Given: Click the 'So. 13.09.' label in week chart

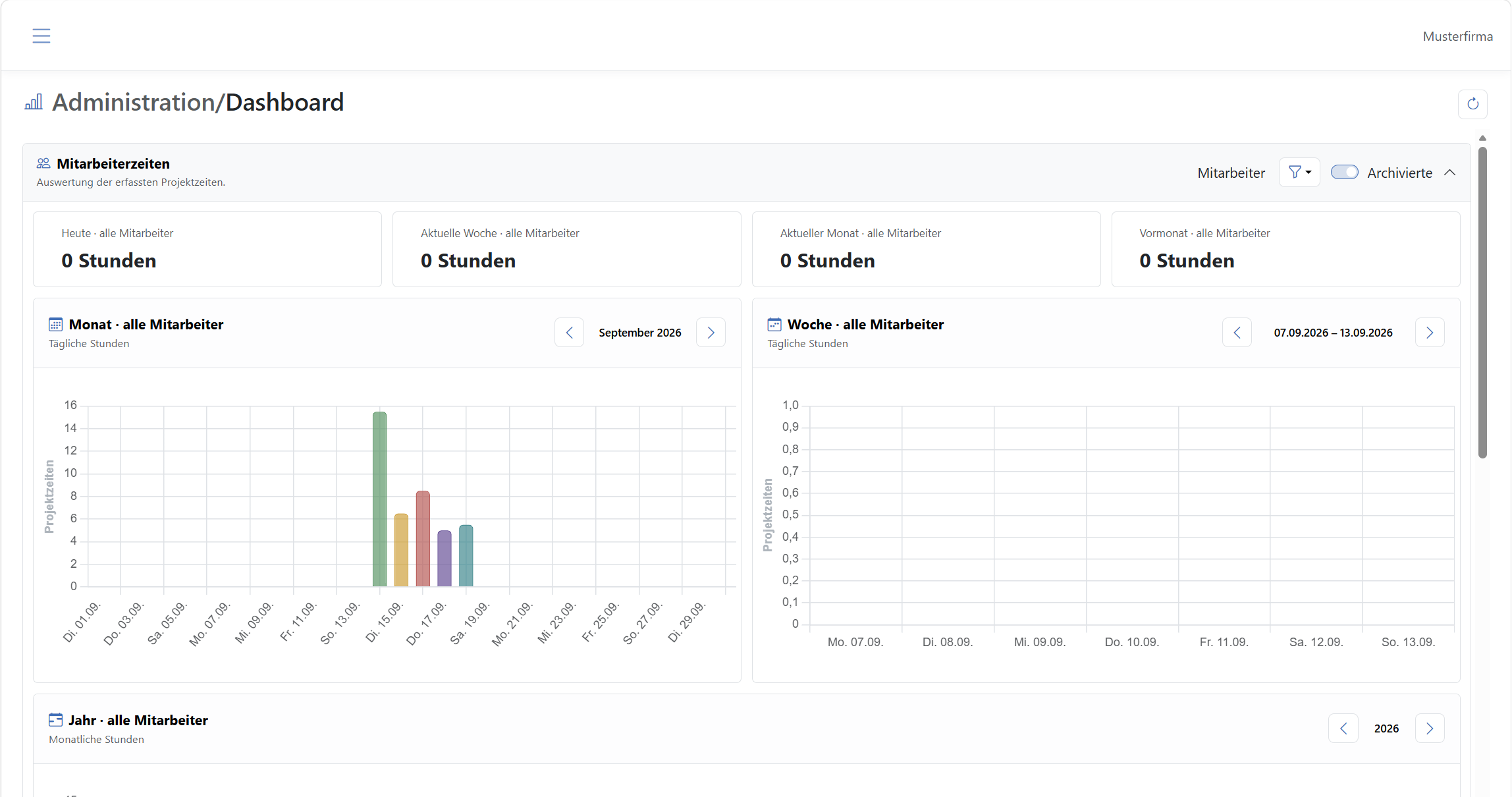Looking at the screenshot, I should (x=1409, y=642).
